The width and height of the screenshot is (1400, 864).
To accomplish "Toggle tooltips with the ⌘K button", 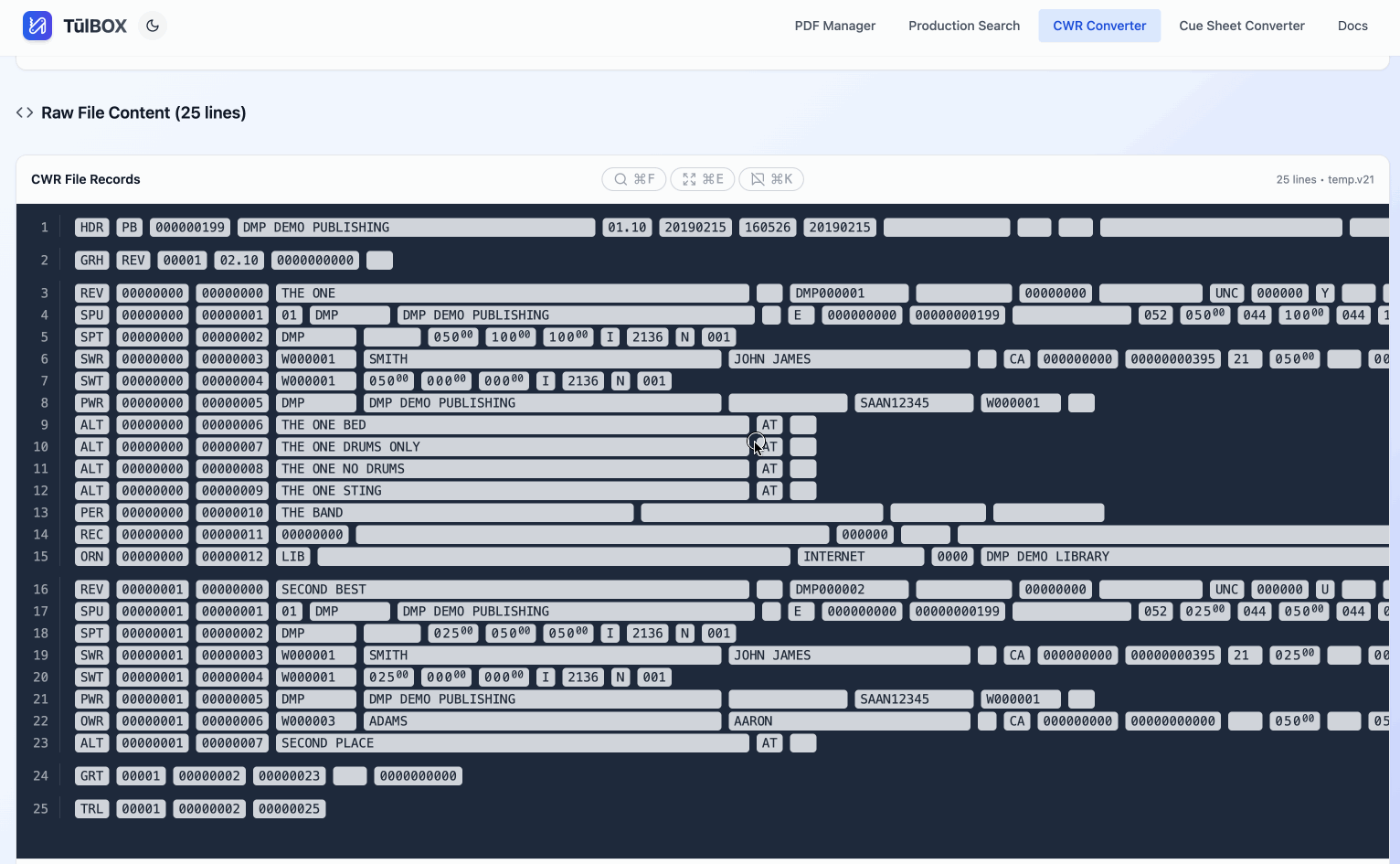I will tap(771, 179).
